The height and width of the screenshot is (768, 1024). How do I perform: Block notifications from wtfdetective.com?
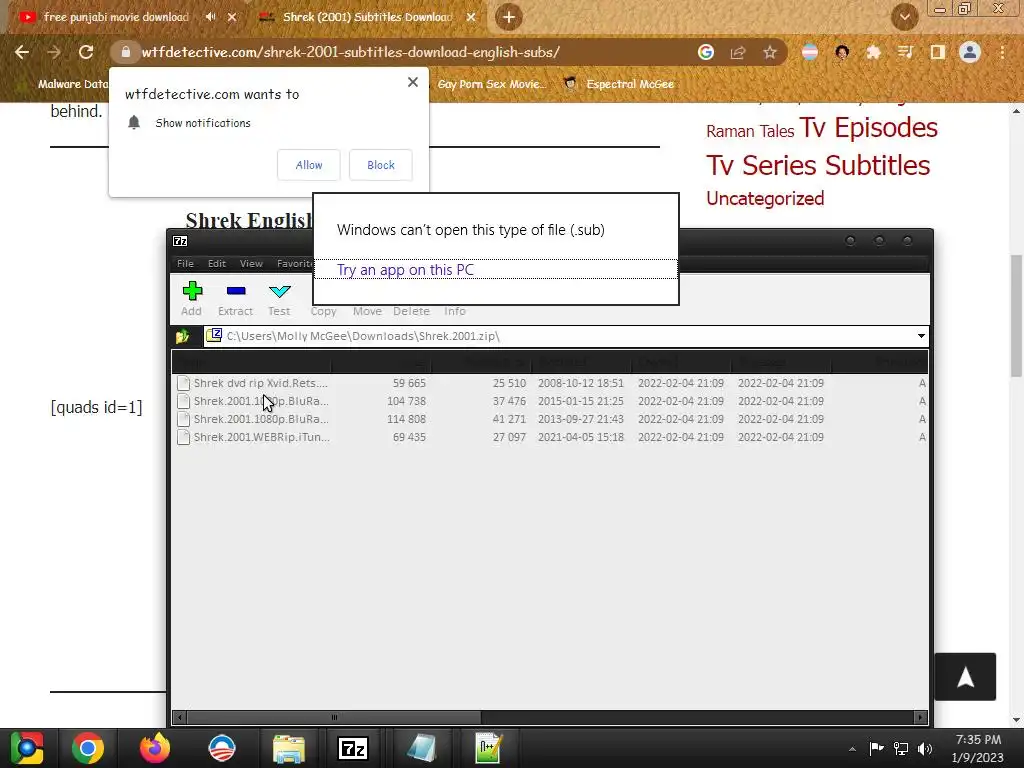coord(381,165)
